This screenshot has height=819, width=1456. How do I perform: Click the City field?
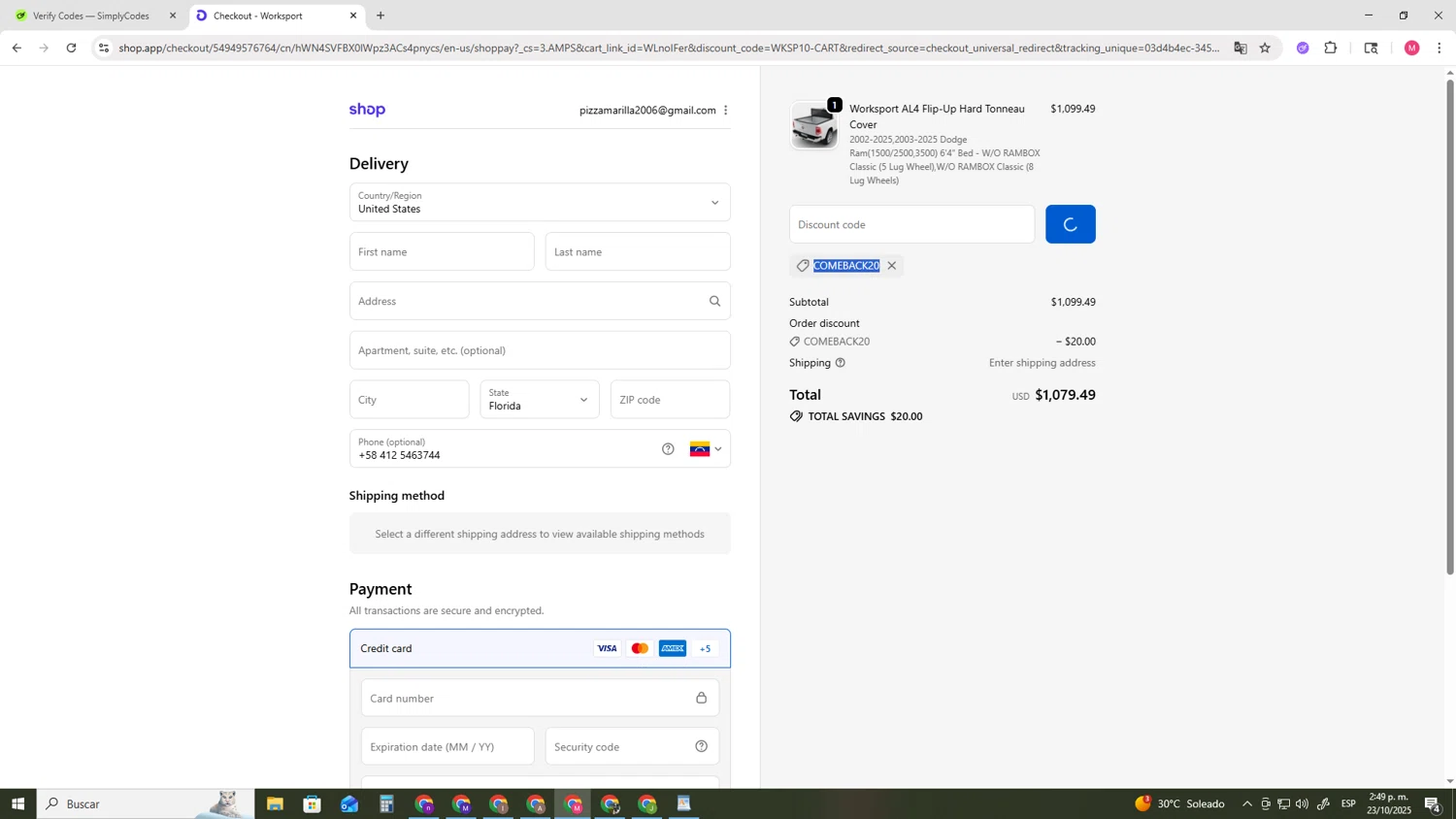click(x=409, y=400)
